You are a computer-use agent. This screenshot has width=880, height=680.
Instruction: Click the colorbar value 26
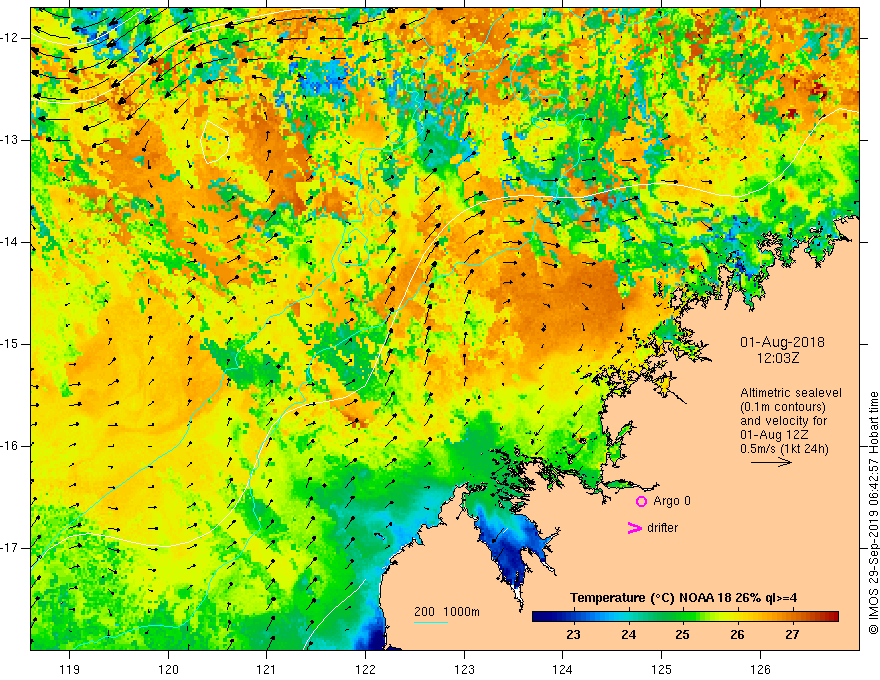(737, 635)
